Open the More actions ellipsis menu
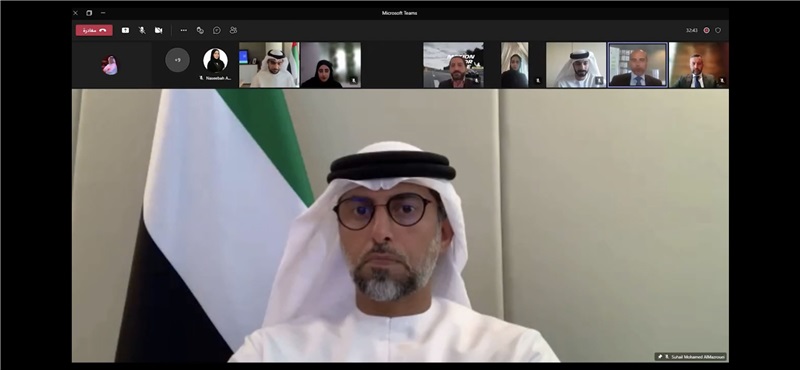 pyautogui.click(x=184, y=30)
